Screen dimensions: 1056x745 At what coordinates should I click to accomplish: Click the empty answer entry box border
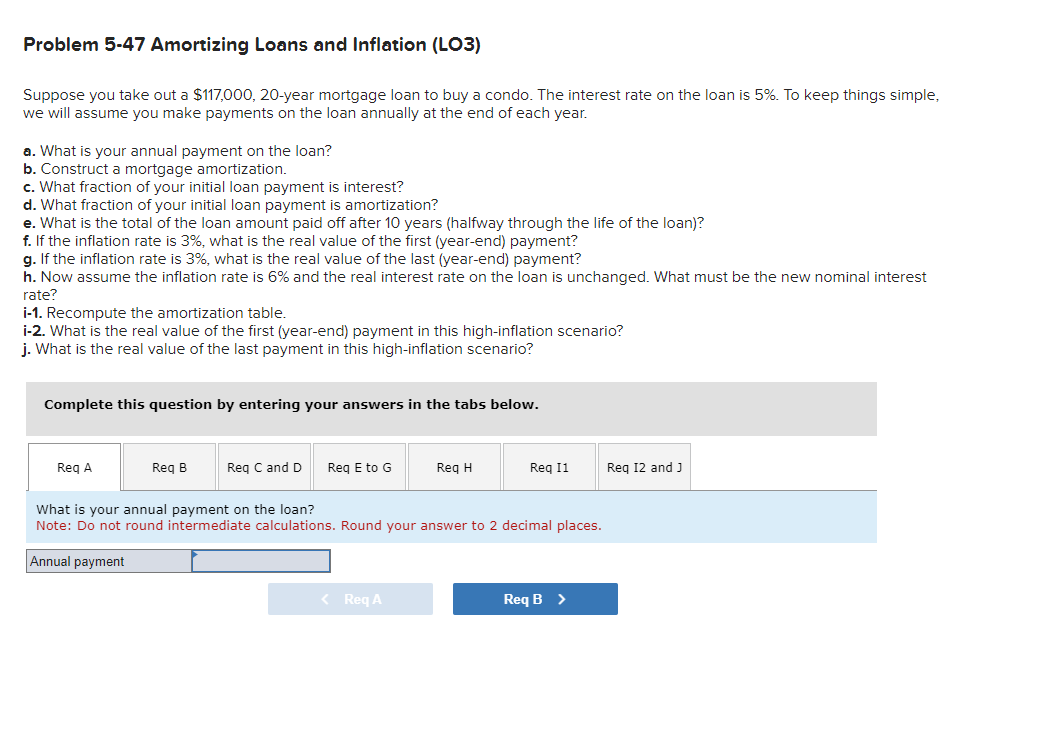(330, 561)
